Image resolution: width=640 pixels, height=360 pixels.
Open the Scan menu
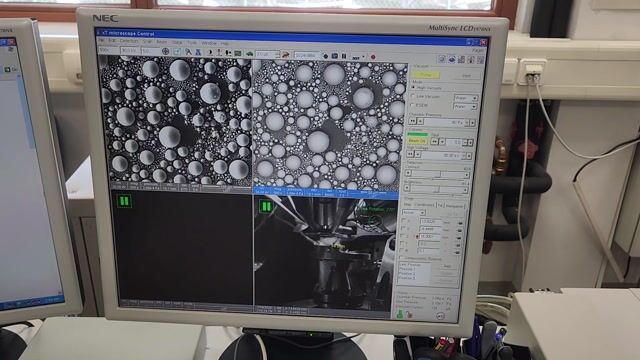[147, 42]
